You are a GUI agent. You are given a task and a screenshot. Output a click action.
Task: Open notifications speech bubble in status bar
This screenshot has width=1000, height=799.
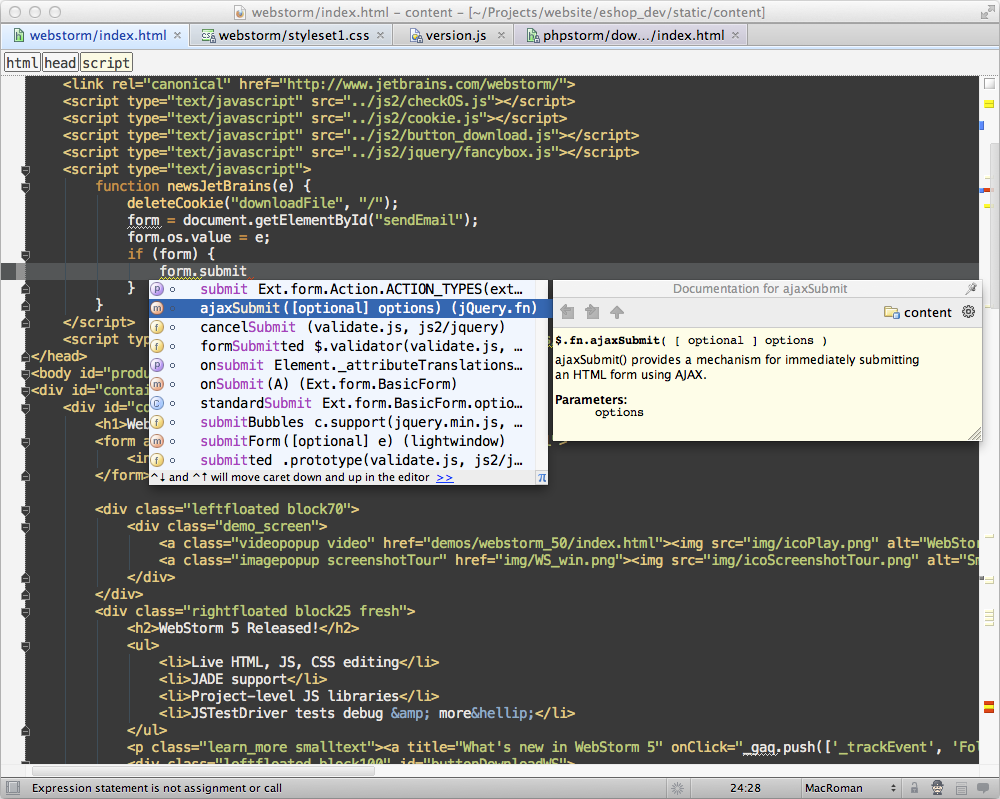(x=983, y=788)
